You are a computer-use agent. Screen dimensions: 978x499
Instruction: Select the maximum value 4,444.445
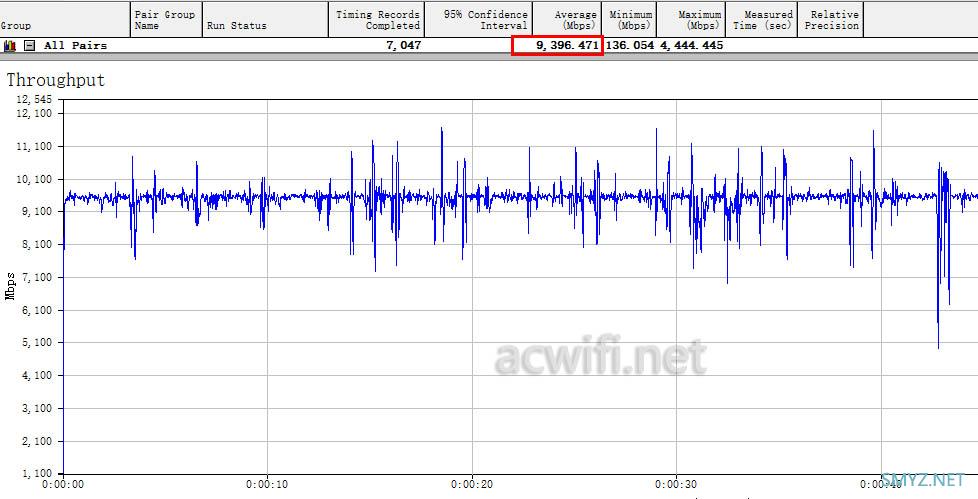[x=692, y=46]
